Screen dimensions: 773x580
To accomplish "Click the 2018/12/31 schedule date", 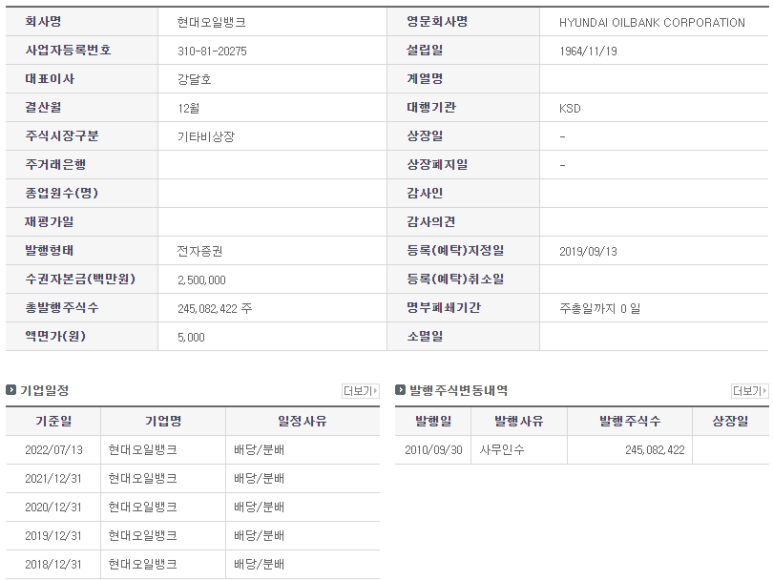I will tap(53, 564).
